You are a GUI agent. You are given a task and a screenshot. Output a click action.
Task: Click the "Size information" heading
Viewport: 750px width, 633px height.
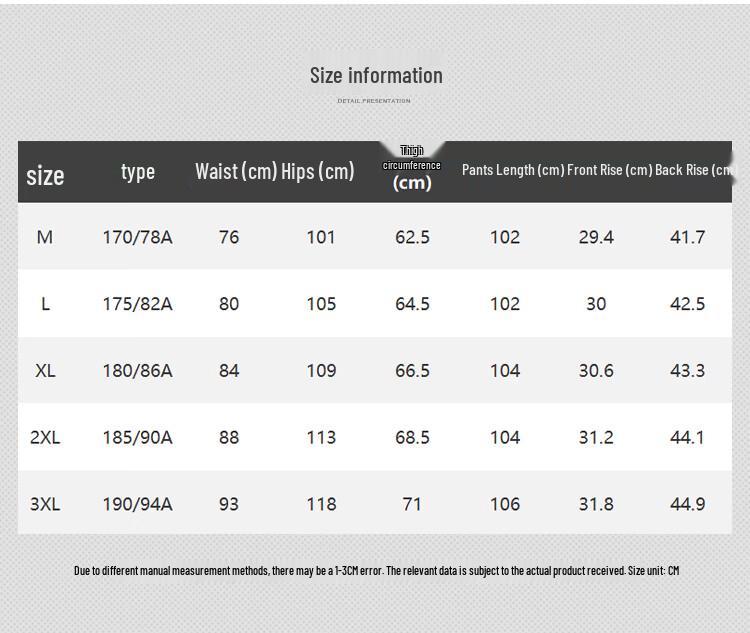click(x=376, y=76)
